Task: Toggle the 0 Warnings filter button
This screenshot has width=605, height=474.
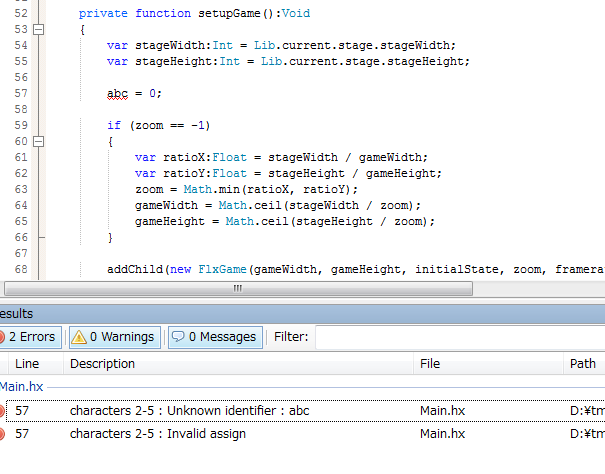Action: tap(115, 337)
